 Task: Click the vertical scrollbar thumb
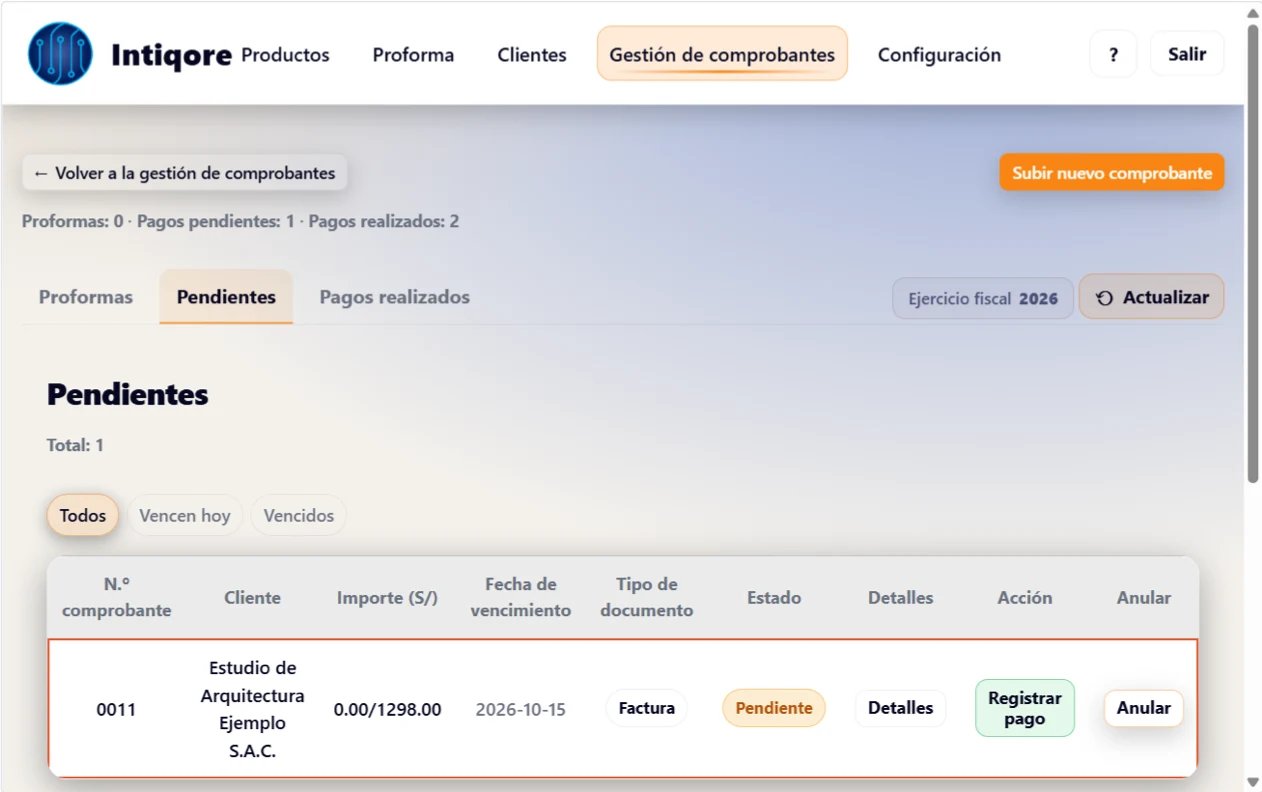(1253, 253)
